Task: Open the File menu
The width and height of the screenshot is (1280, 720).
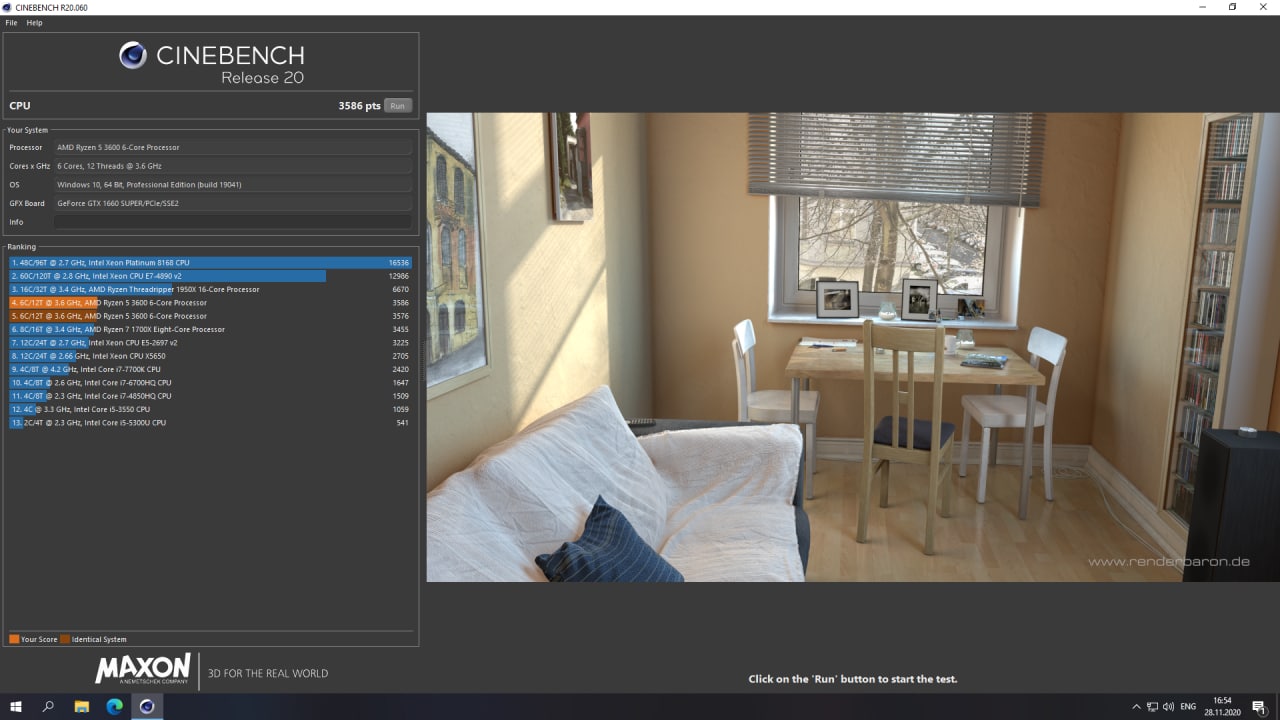Action: [x=11, y=22]
